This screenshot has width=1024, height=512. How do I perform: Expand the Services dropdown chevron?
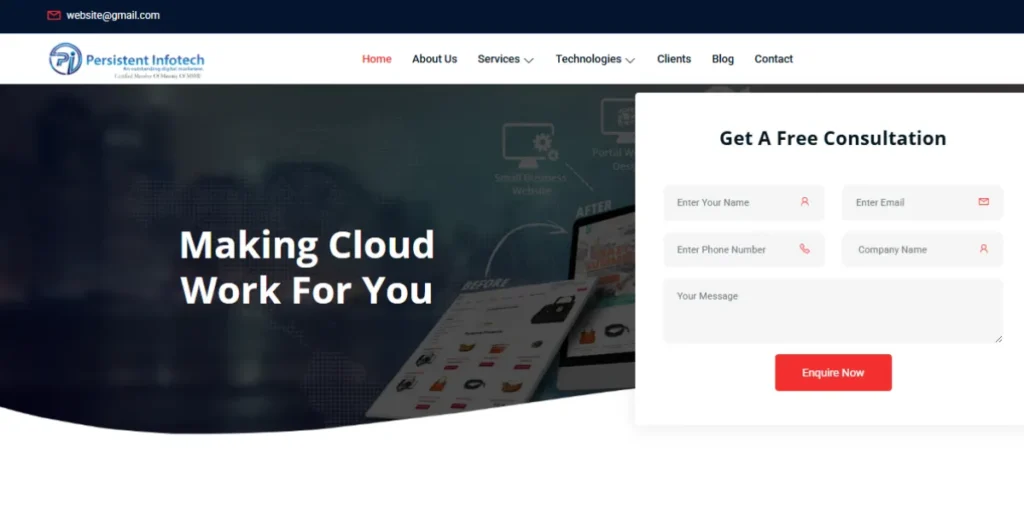[x=529, y=60]
